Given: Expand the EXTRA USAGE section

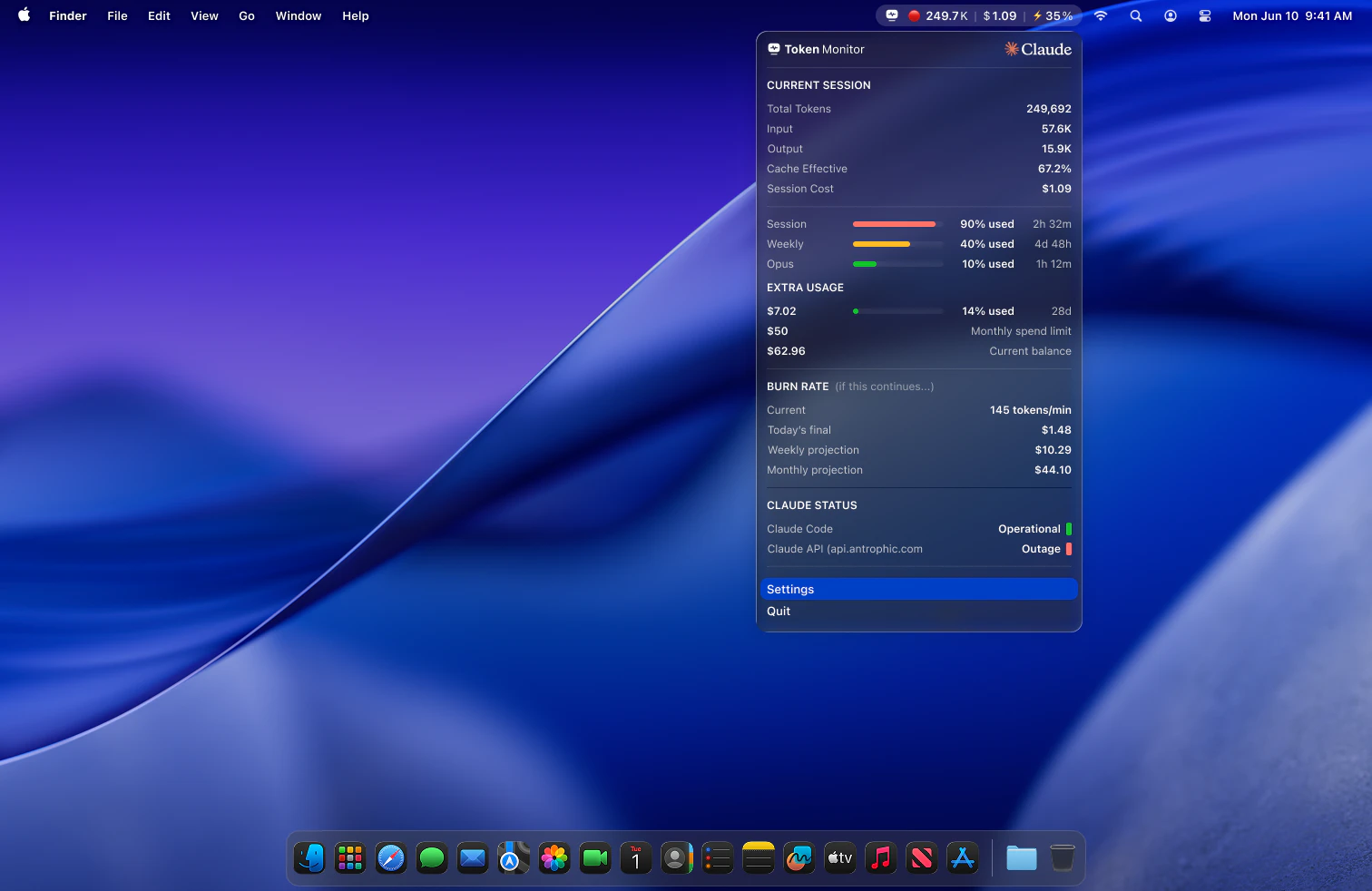Looking at the screenshot, I should (805, 287).
